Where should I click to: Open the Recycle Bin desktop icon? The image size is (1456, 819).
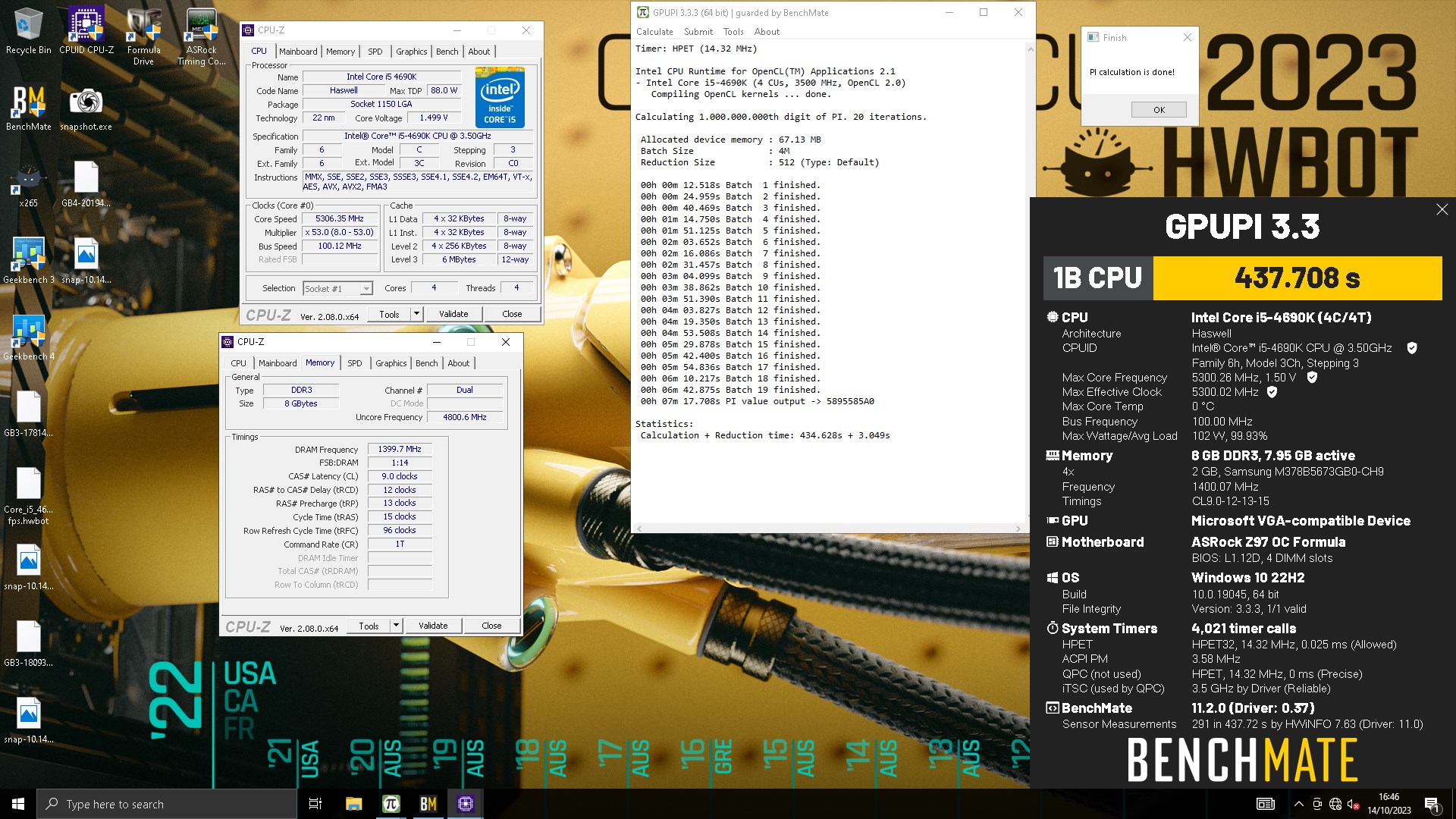pyautogui.click(x=28, y=32)
